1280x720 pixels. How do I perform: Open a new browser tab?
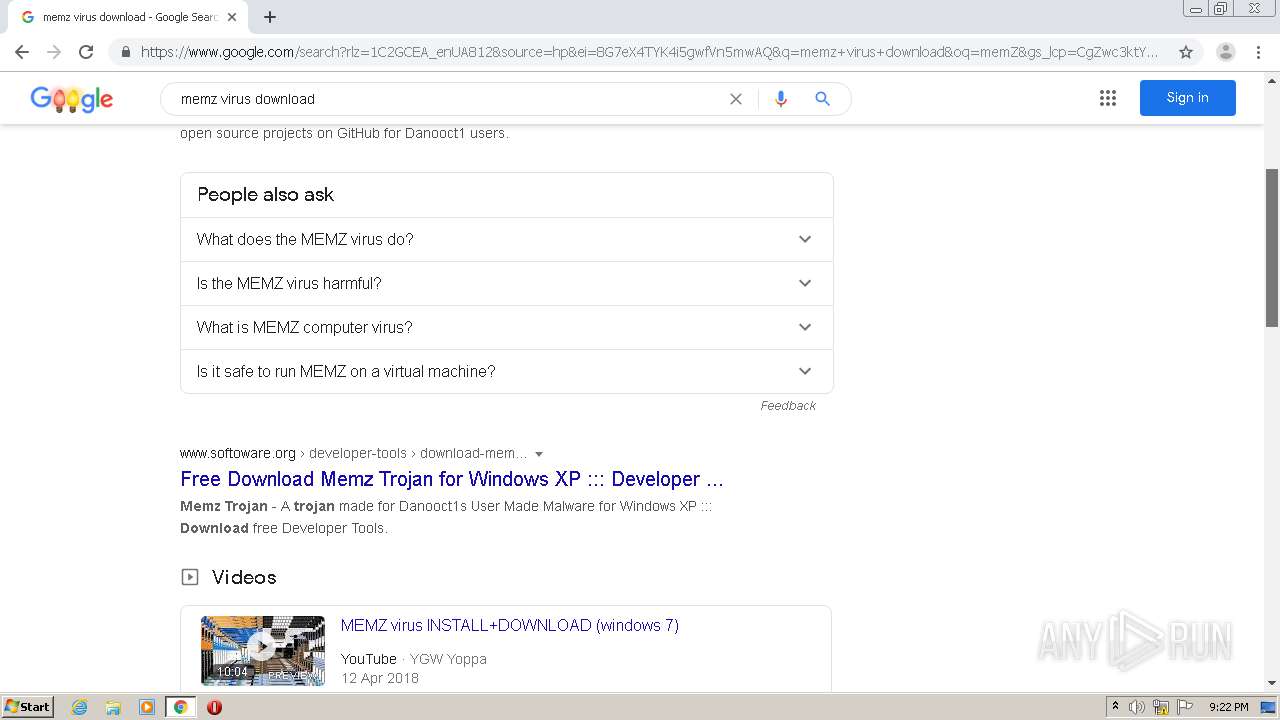point(270,17)
